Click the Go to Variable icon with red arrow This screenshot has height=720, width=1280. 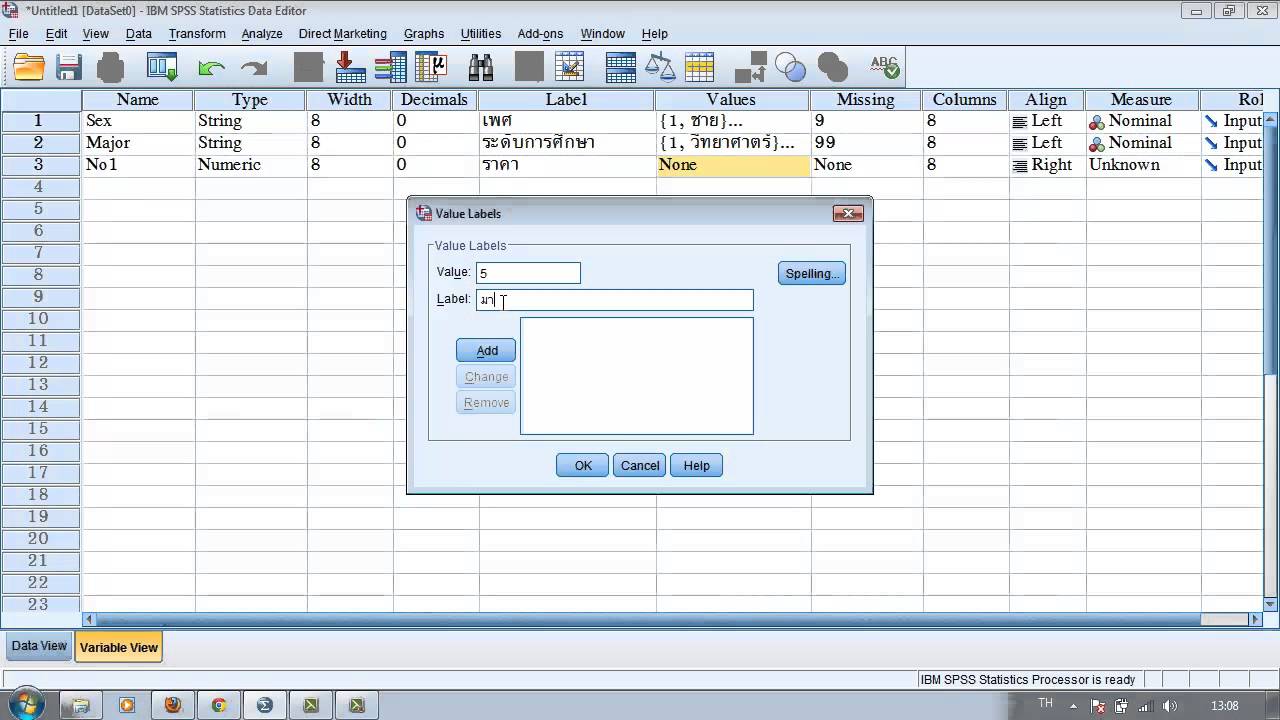click(x=350, y=68)
